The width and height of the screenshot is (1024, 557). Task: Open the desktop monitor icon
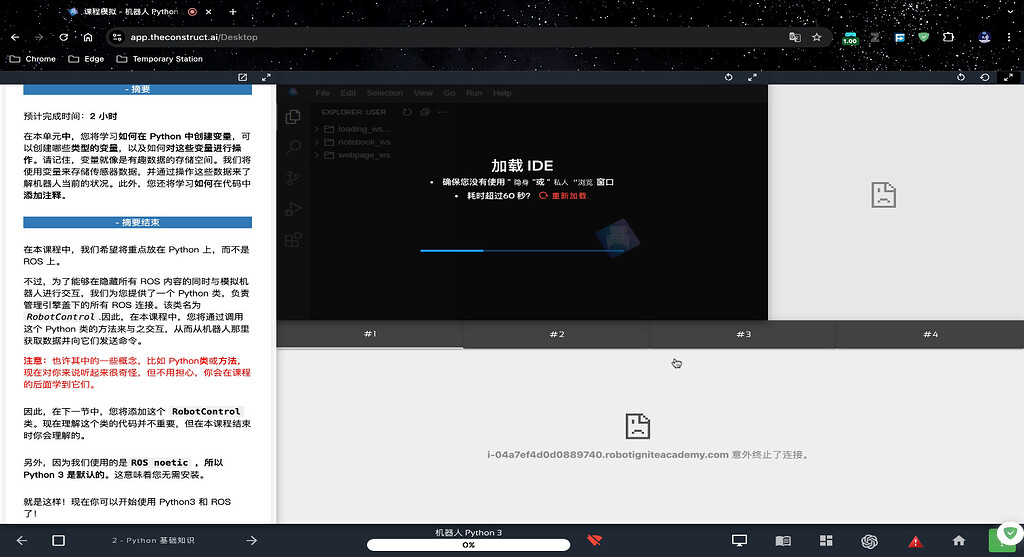pyautogui.click(x=739, y=540)
